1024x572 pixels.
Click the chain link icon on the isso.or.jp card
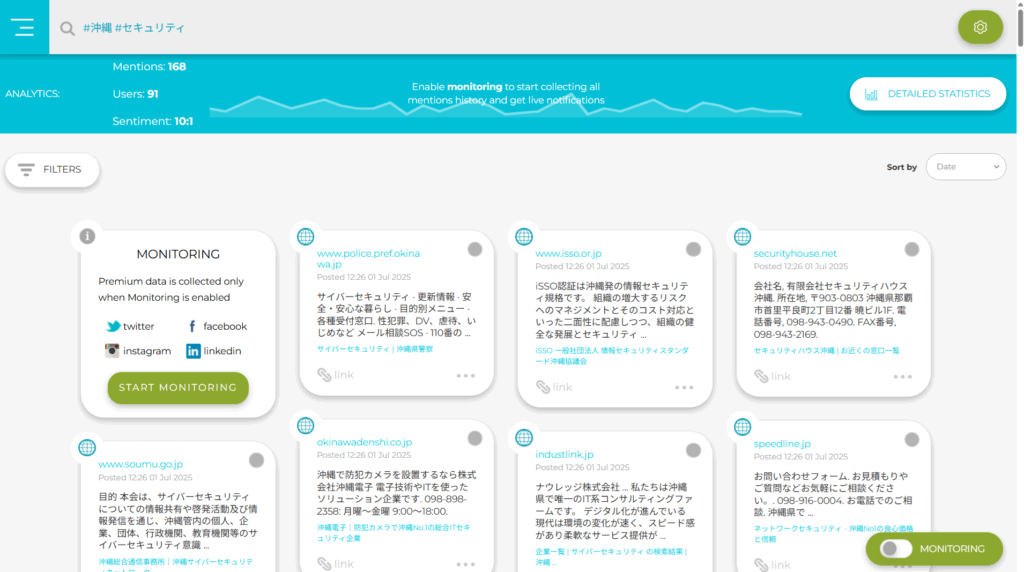[543, 387]
